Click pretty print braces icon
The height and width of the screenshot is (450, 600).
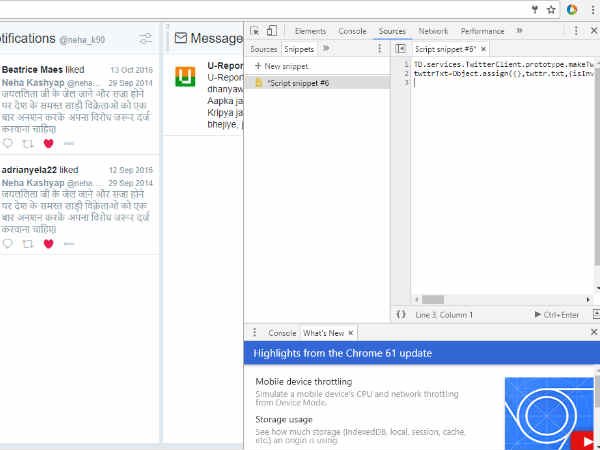[x=401, y=315]
